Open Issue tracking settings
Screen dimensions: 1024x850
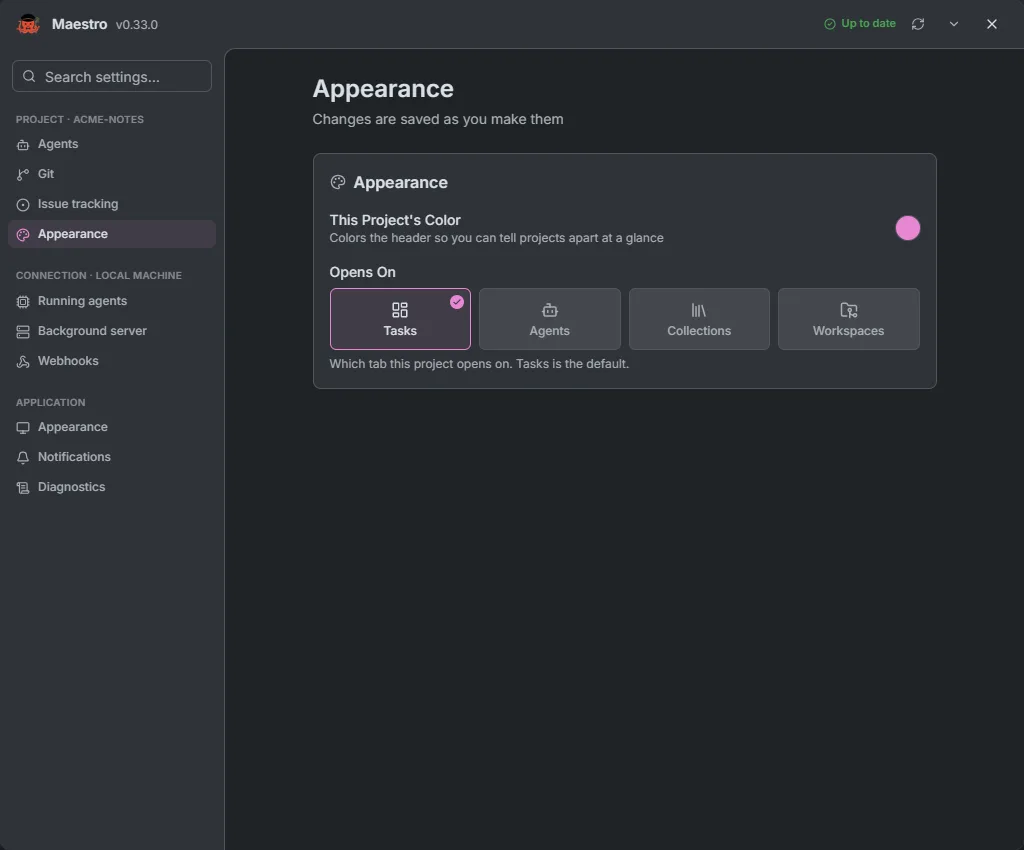[112, 204]
